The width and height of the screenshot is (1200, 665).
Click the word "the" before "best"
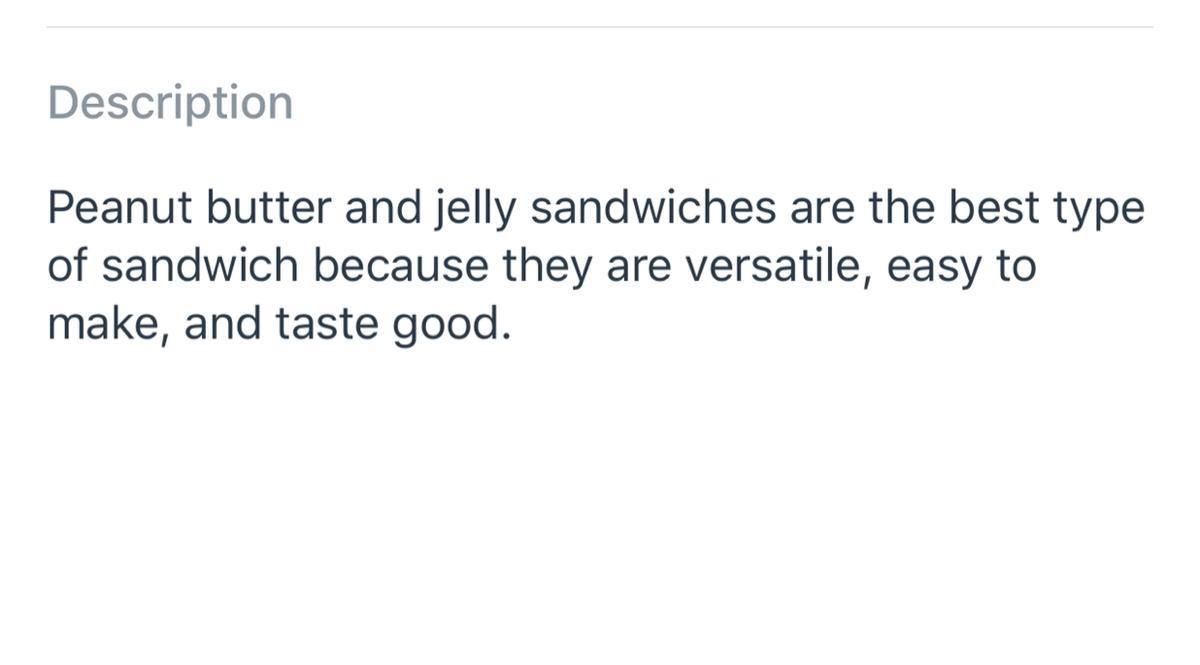901,208
